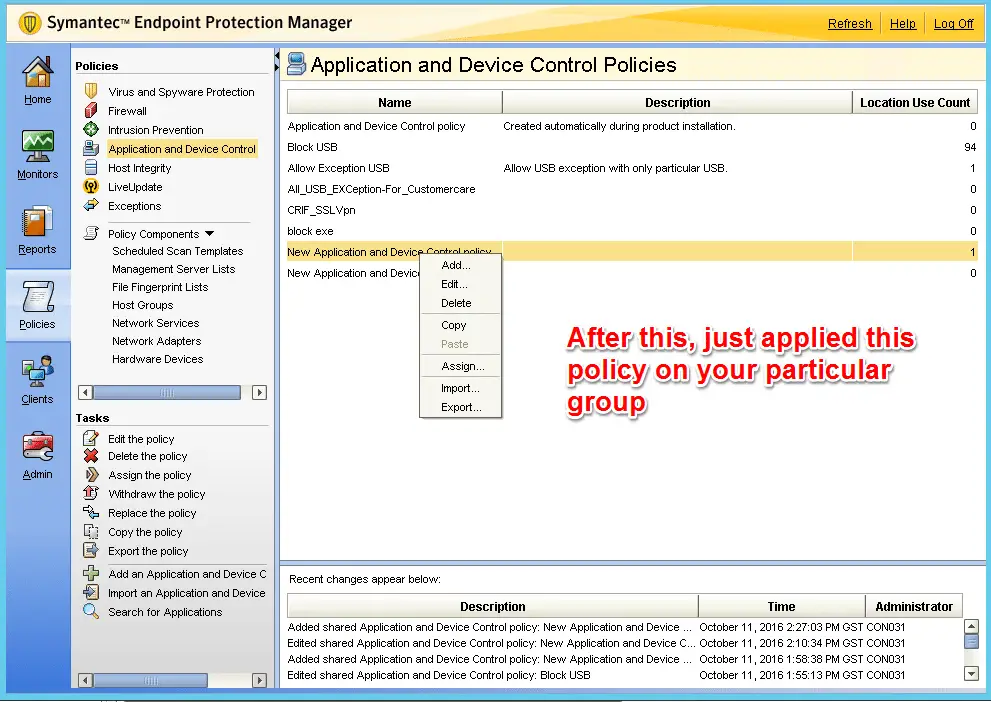Open Network Adapters component
Image resolution: width=991 pixels, height=702 pixels.
(x=156, y=341)
